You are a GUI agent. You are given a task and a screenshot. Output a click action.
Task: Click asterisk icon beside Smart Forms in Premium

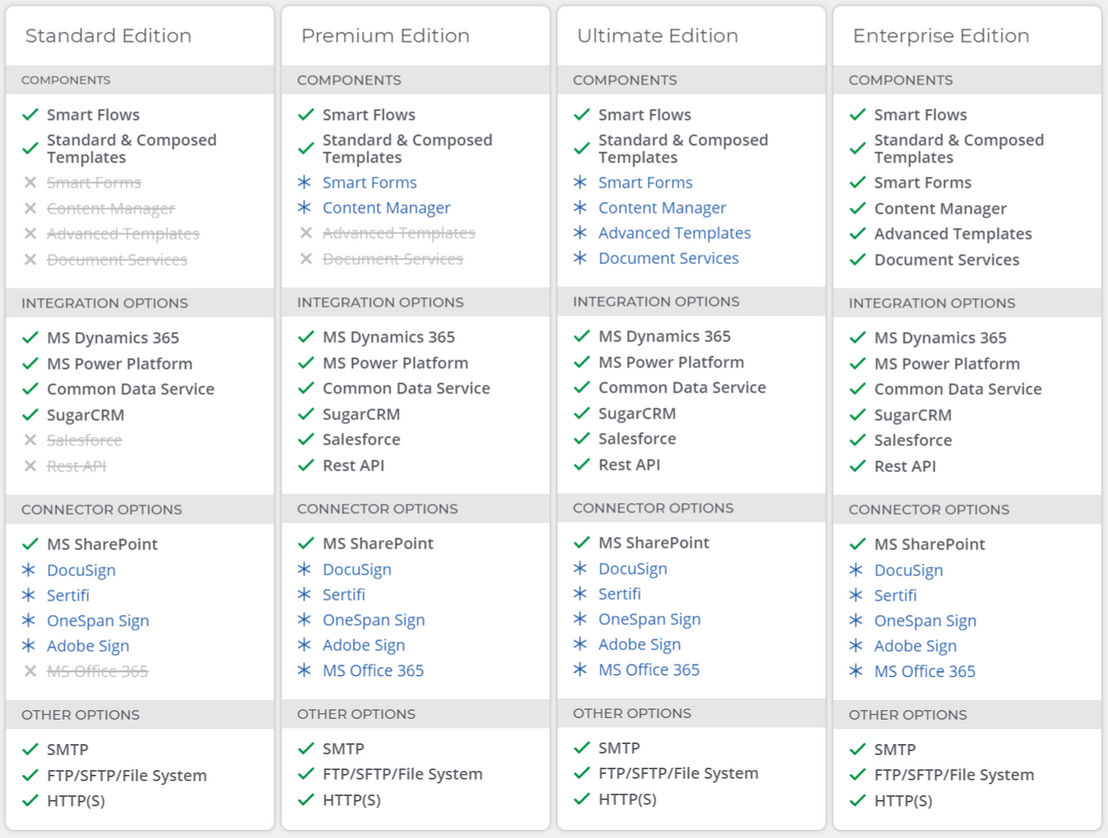305,182
